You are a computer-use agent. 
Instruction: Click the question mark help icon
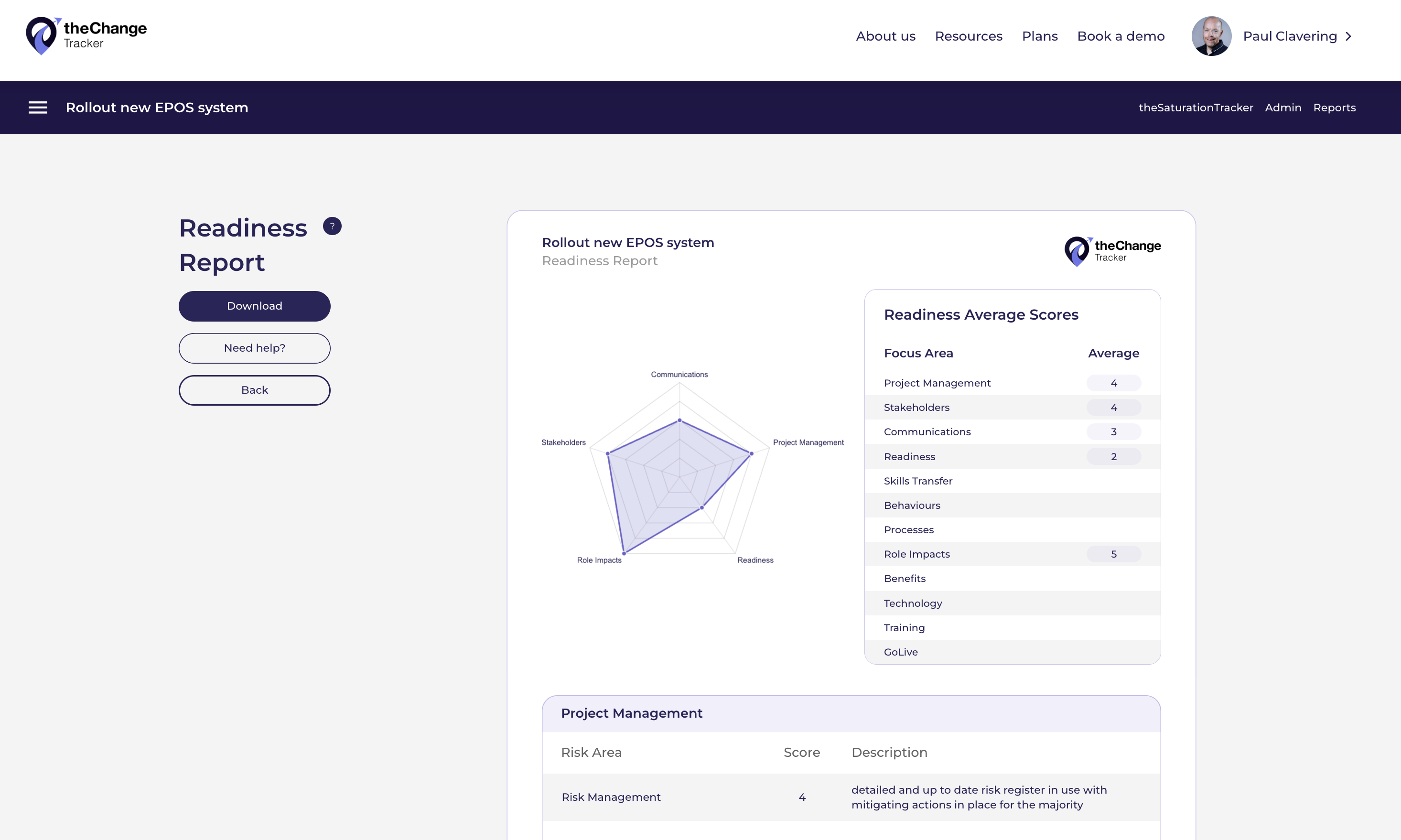(332, 226)
